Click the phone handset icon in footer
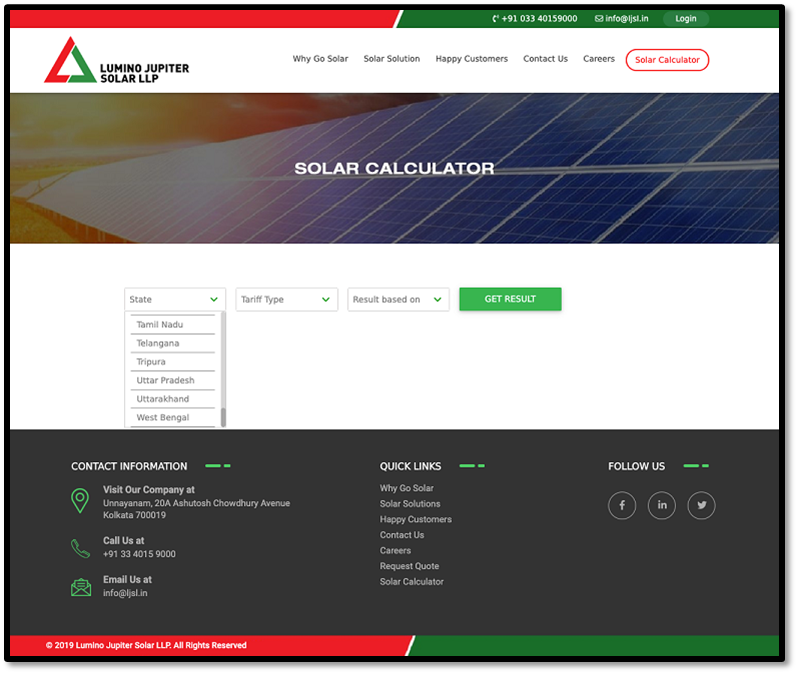Image resolution: width=798 pixels, height=674 pixels. pos(80,548)
